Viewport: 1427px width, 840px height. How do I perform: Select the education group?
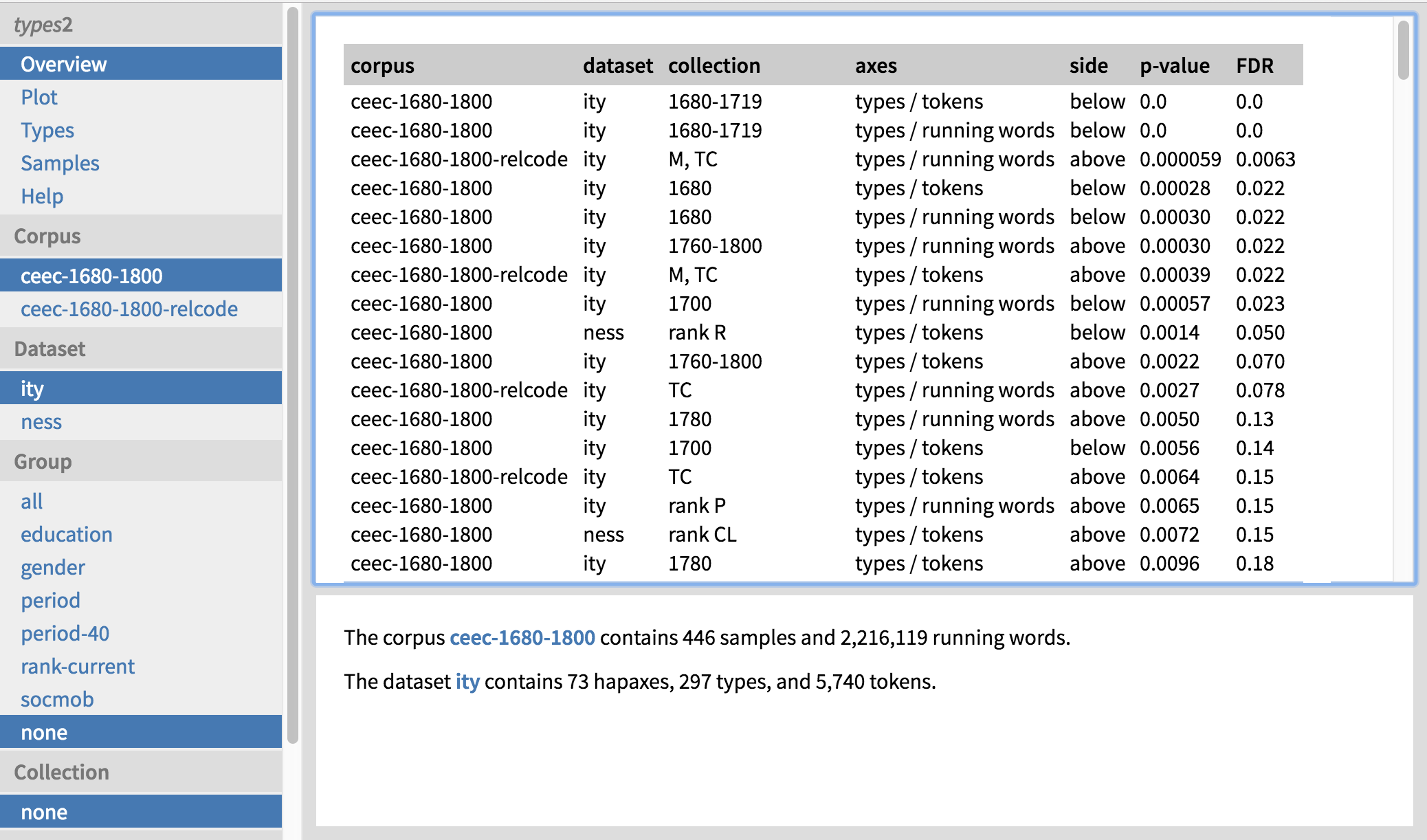(141, 534)
